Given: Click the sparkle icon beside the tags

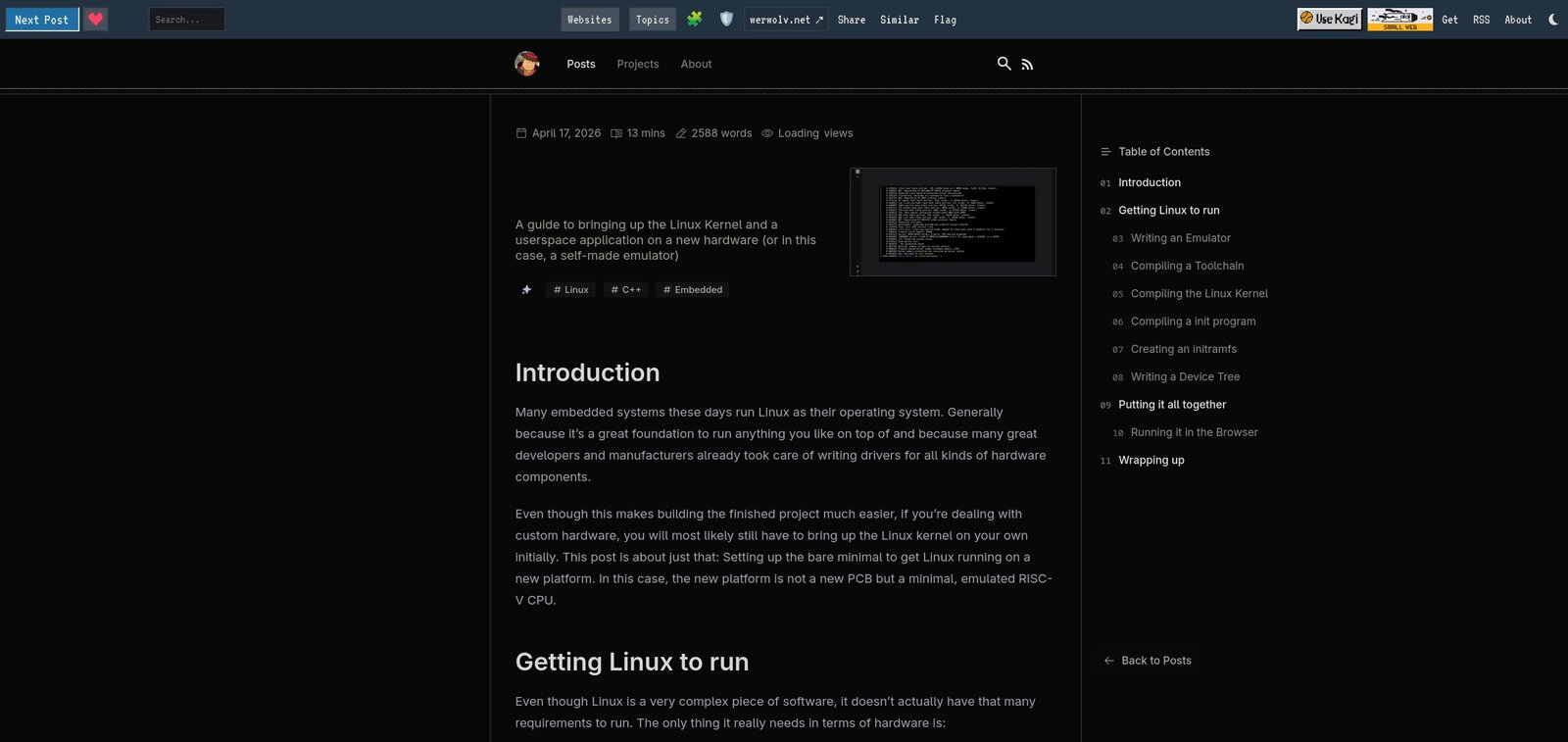Looking at the screenshot, I should (526, 290).
